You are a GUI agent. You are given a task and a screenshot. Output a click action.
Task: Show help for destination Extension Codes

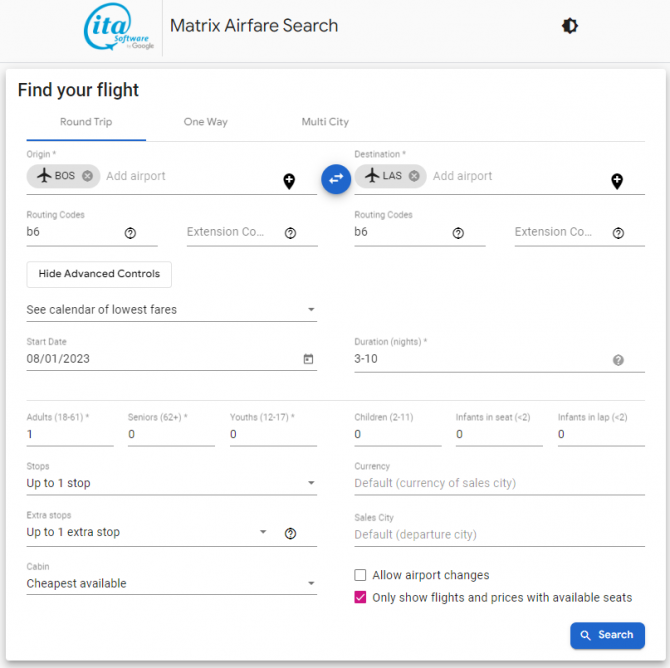pos(618,233)
